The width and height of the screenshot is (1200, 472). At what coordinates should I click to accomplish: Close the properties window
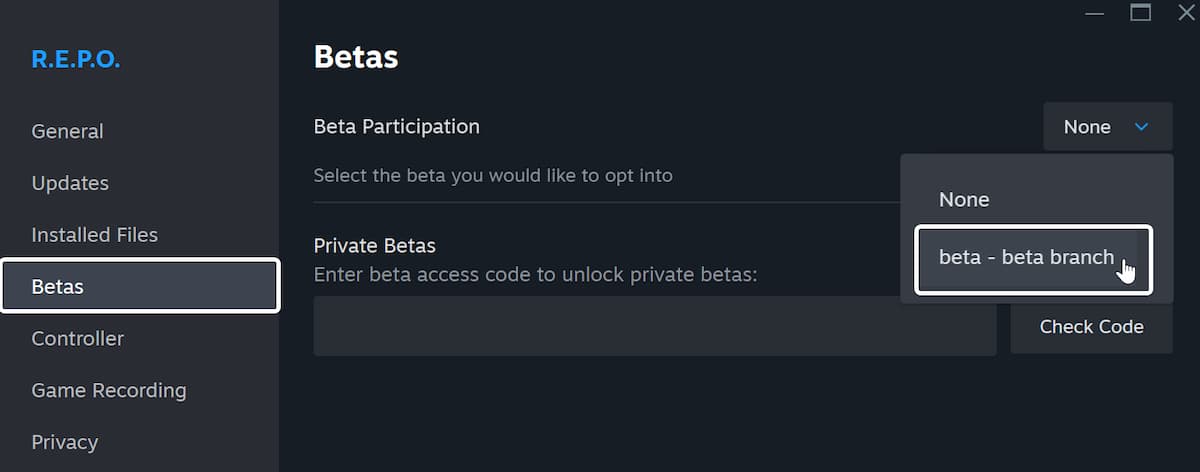click(1186, 13)
